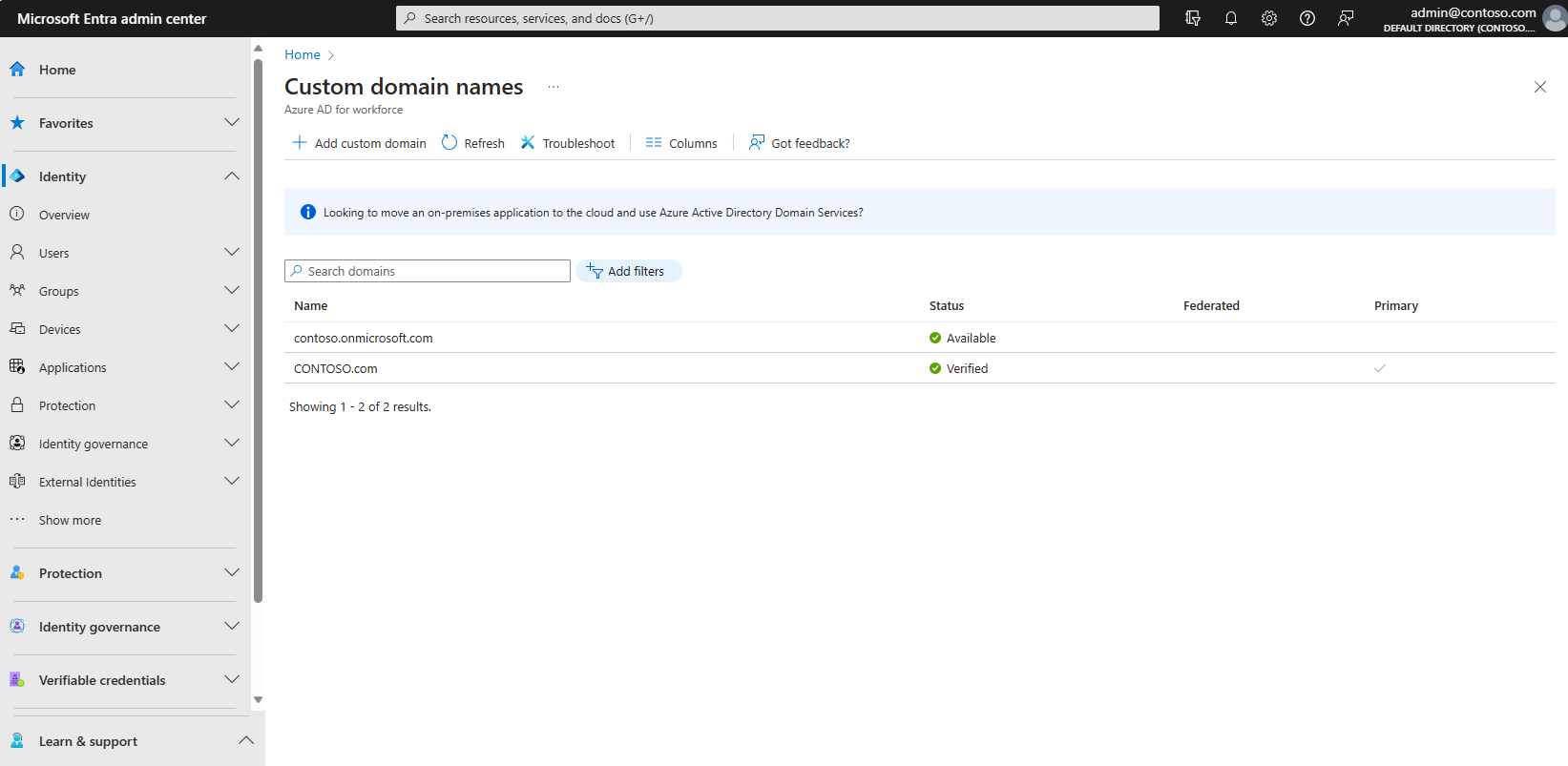Click Troubleshoot label in toolbar

578,143
